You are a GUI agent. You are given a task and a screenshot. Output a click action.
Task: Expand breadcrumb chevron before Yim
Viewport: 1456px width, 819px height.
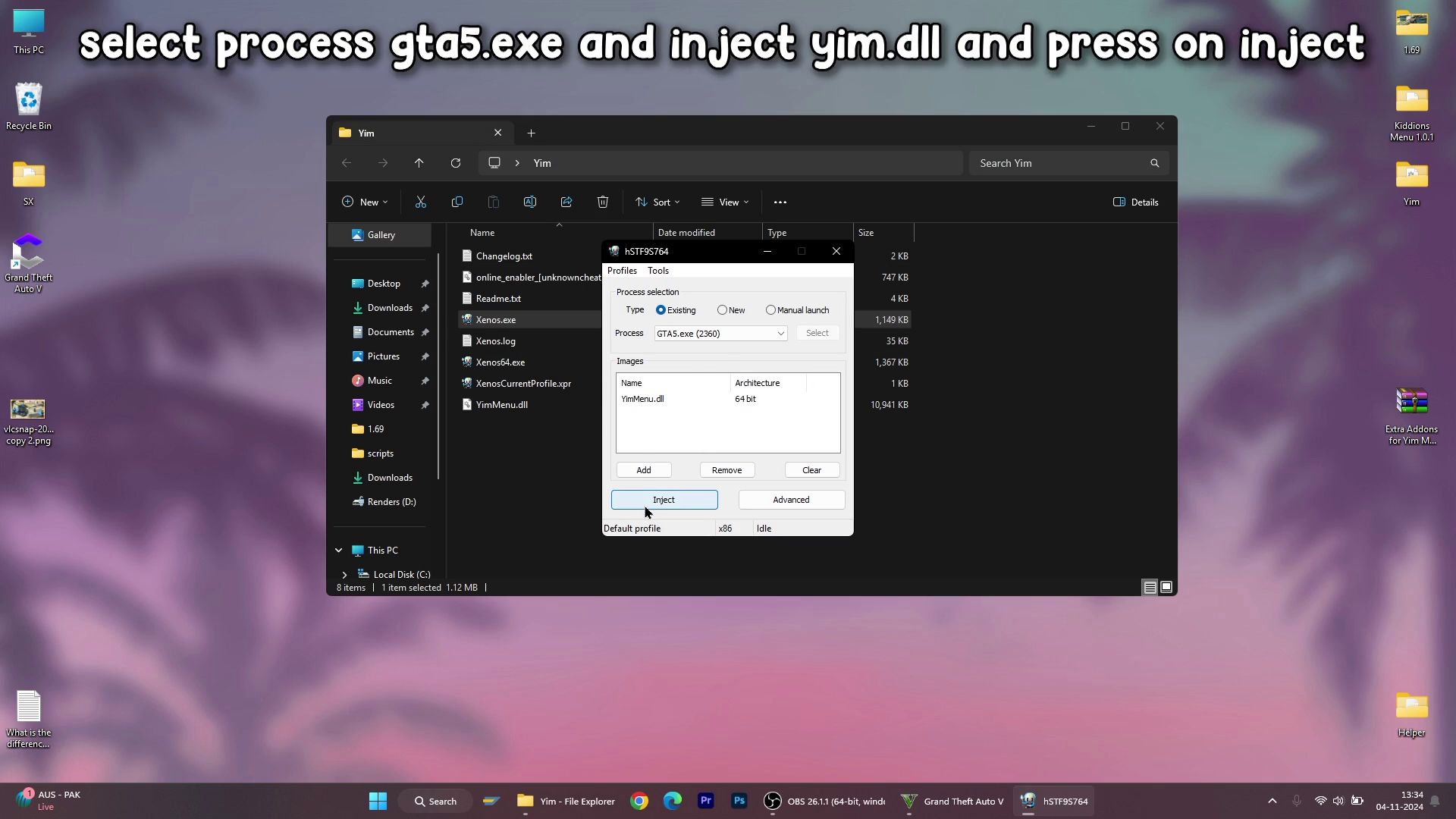(x=517, y=163)
